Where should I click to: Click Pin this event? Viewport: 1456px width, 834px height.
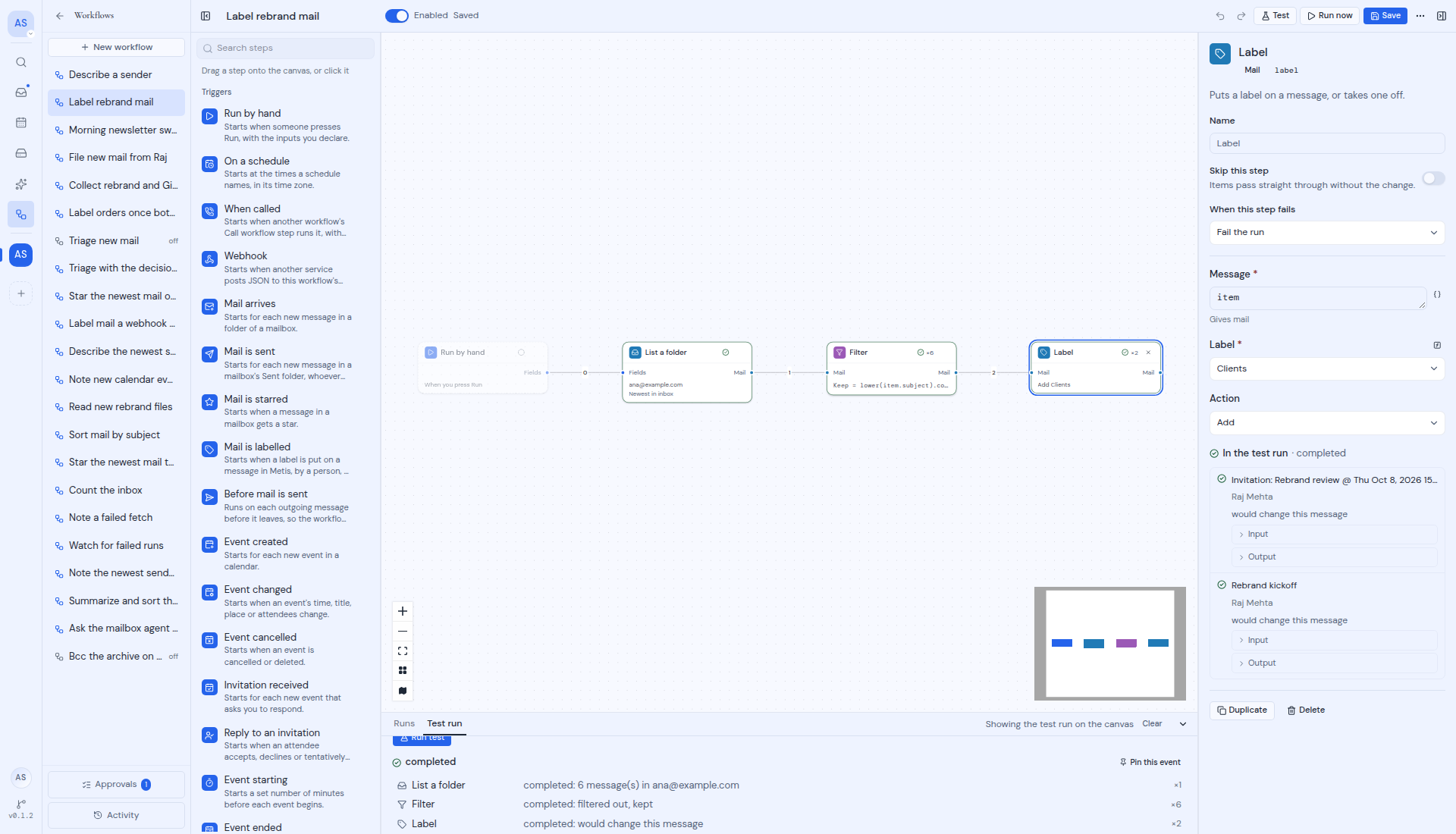(1150, 763)
